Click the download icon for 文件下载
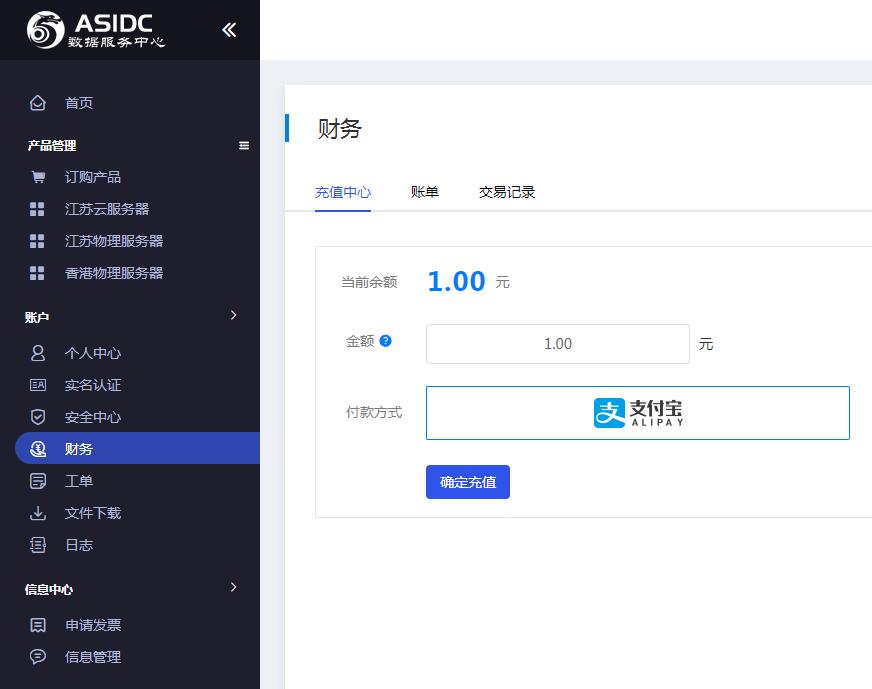This screenshot has height=689, width=872. [38, 513]
